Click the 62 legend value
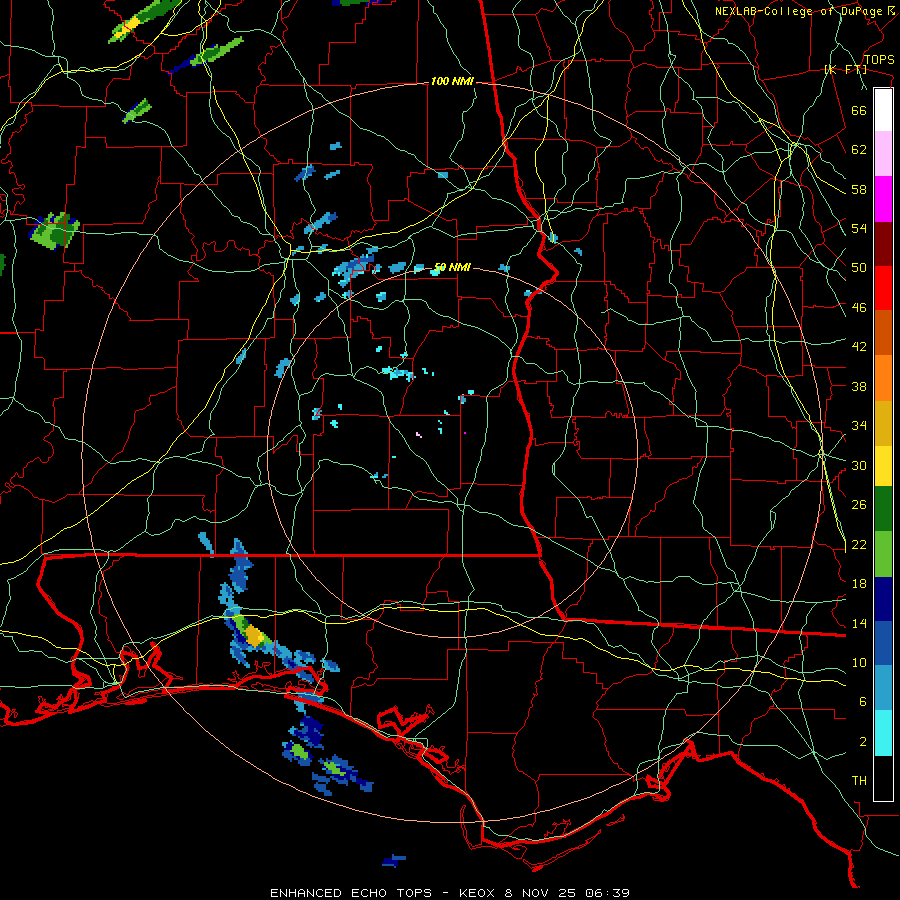Screen dimensions: 900x900 click(x=859, y=150)
